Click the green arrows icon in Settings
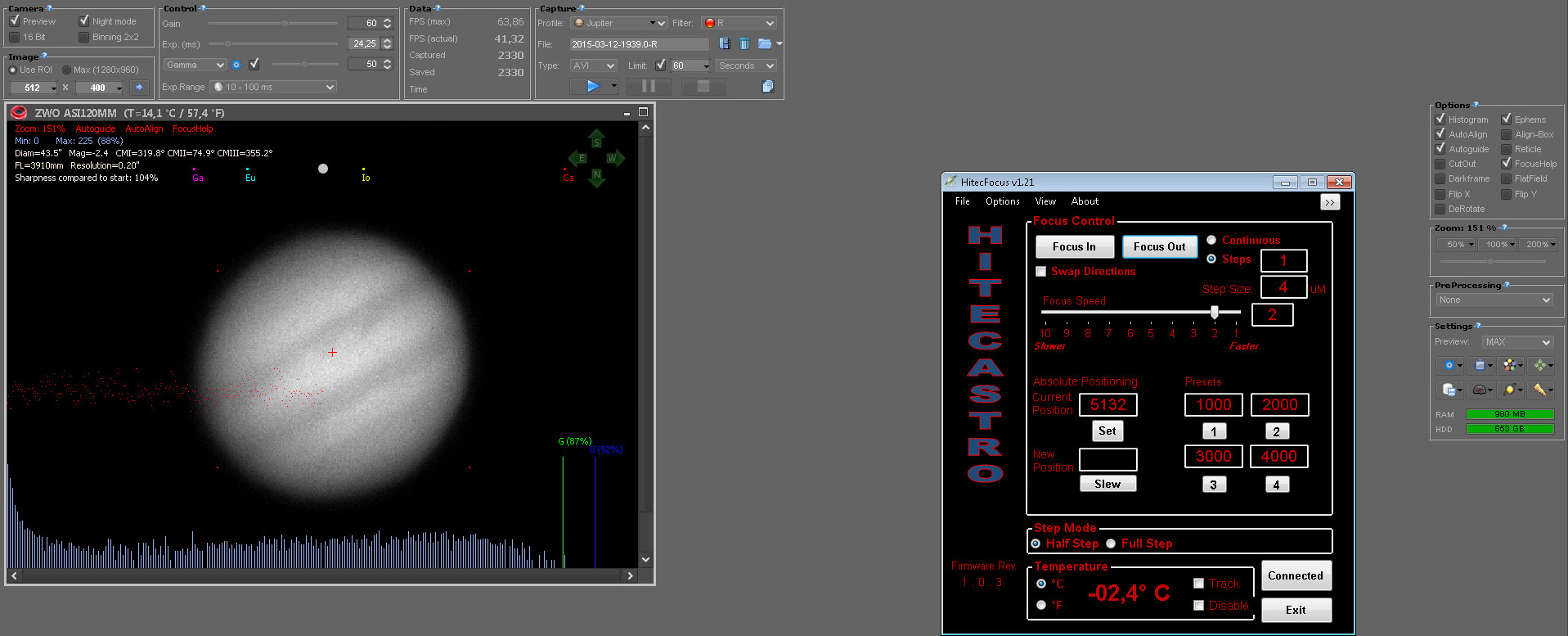This screenshot has height=636, width=1568. point(1540,365)
